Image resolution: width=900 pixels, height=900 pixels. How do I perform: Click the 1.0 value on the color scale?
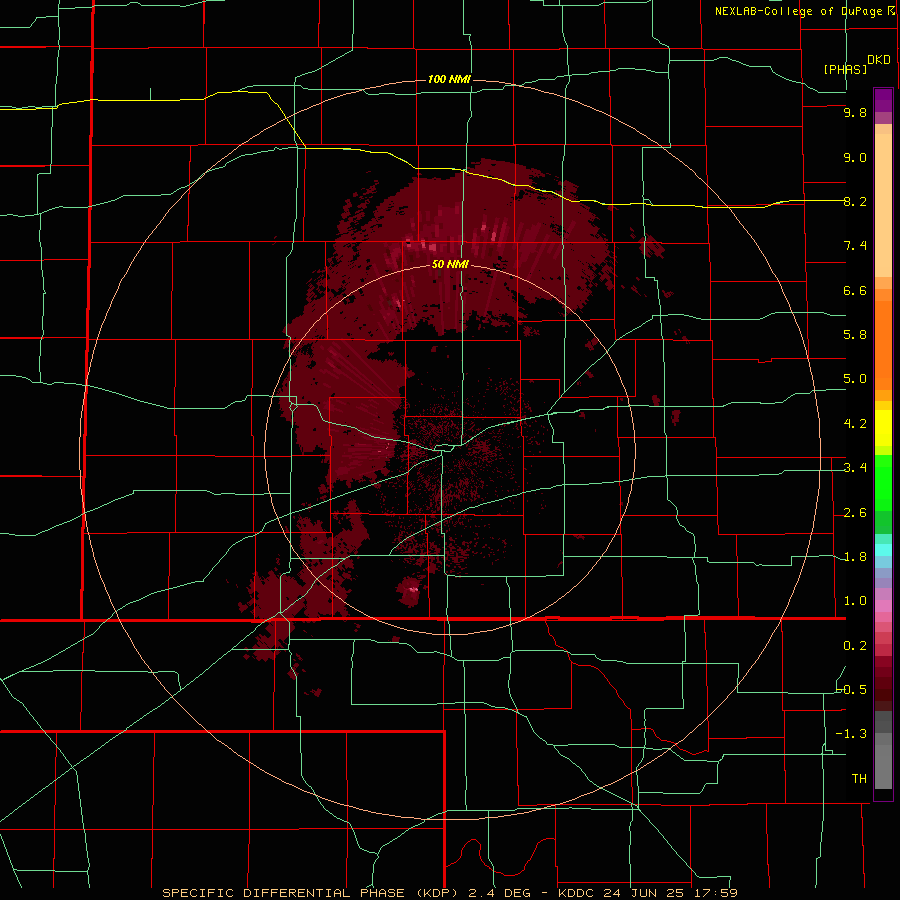pyautogui.click(x=855, y=600)
